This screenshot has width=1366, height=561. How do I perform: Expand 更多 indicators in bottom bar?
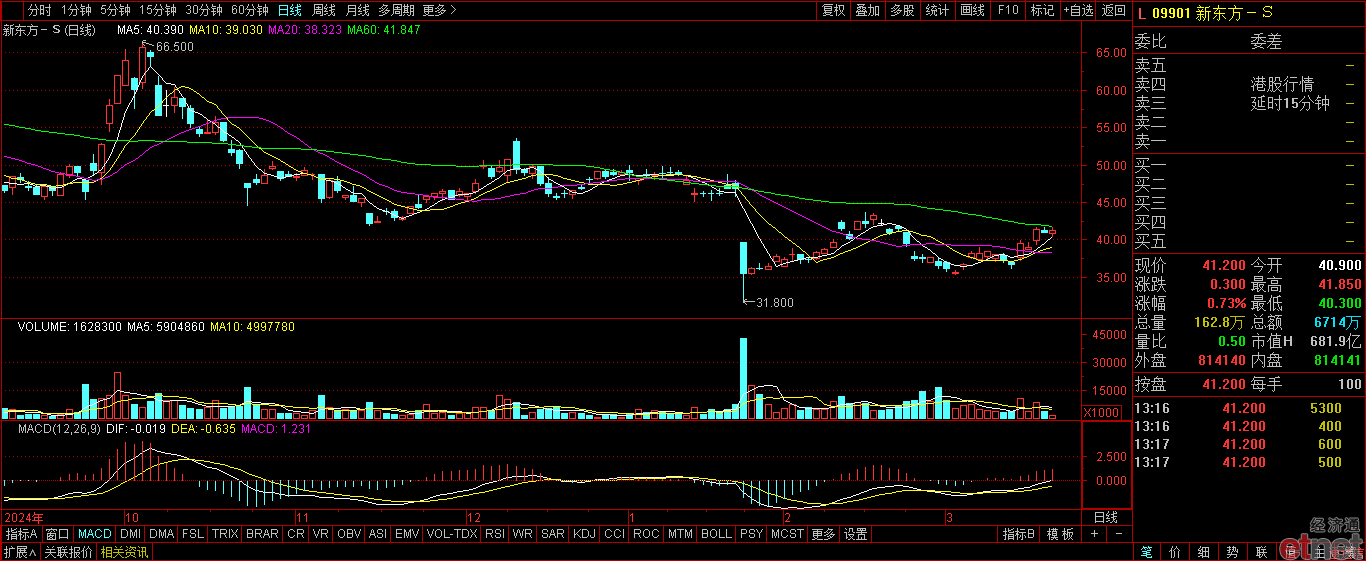(823, 534)
